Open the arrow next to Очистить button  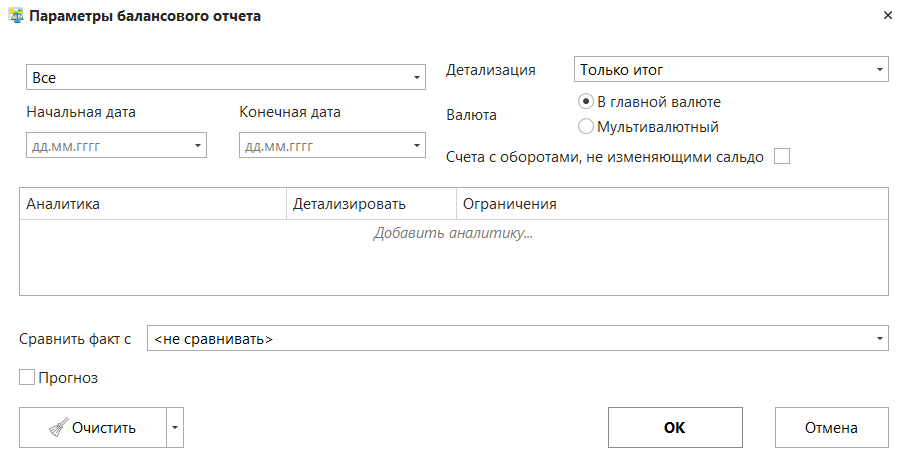[x=174, y=428]
